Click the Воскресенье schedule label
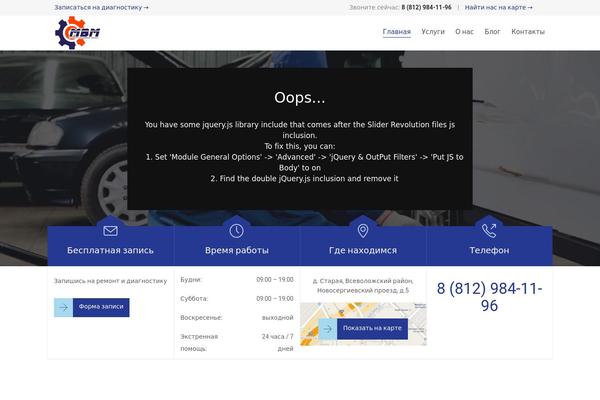The width and height of the screenshot is (600, 400). point(201,318)
